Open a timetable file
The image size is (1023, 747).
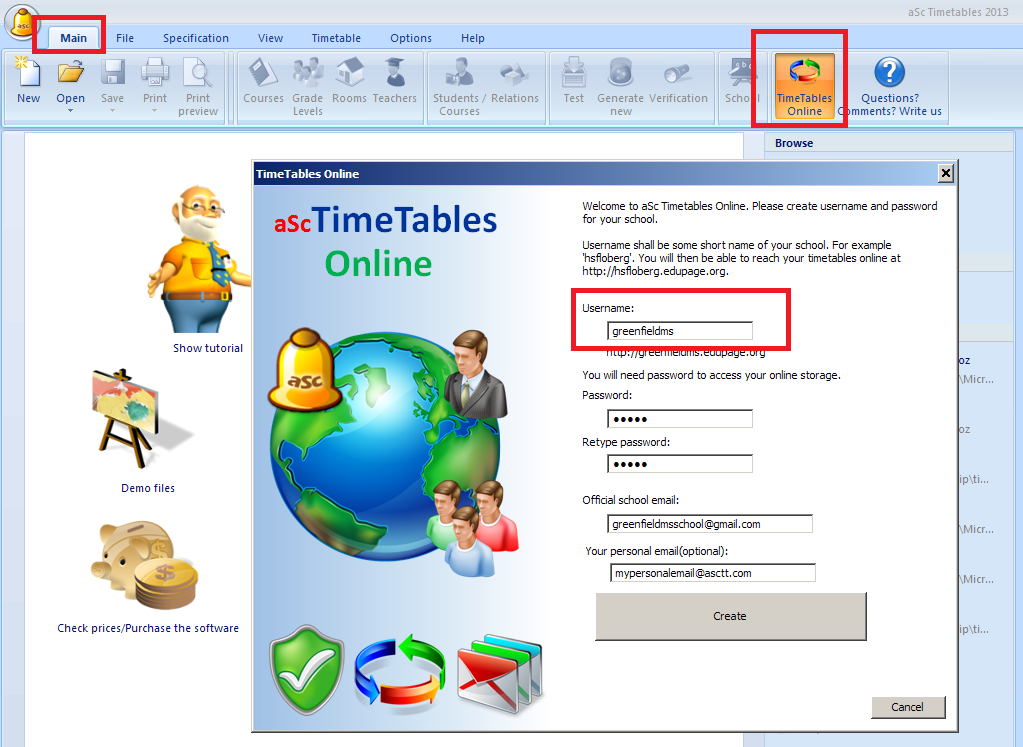(70, 81)
